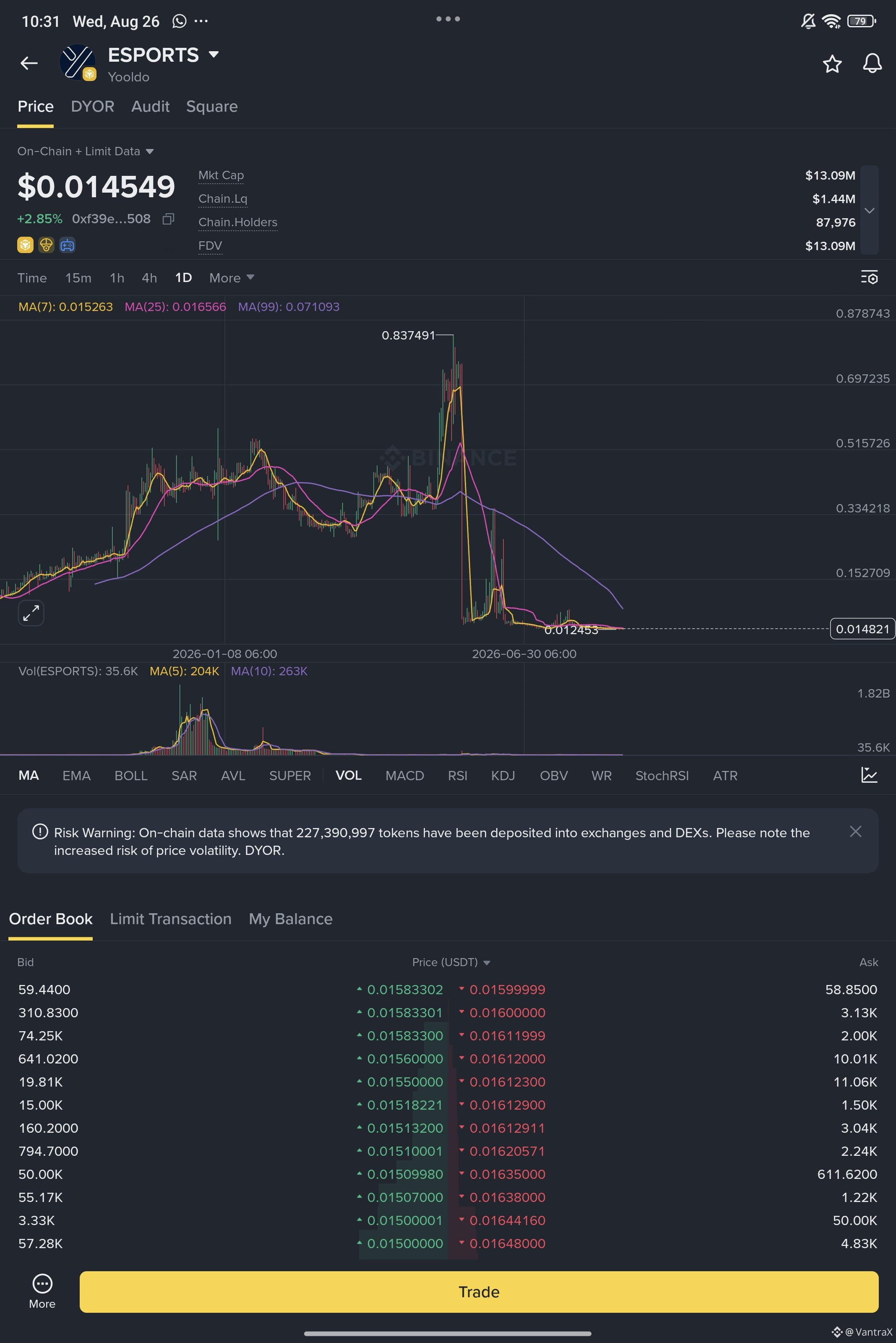Copy contract address 0xf39e...508
Screen dimensions: 896x1343
tap(168, 219)
